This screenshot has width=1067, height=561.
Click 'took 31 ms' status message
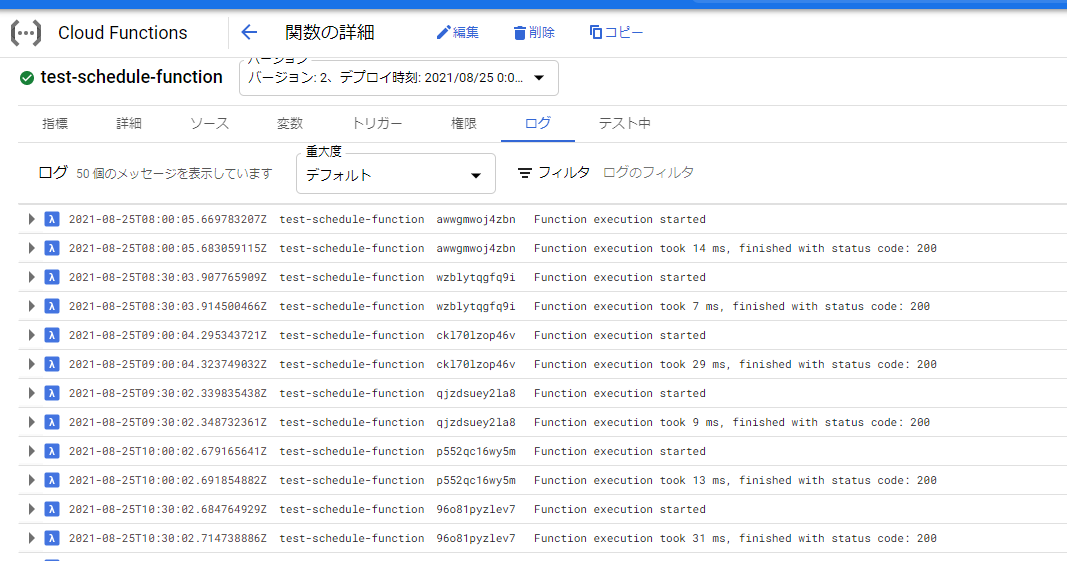coord(735,538)
